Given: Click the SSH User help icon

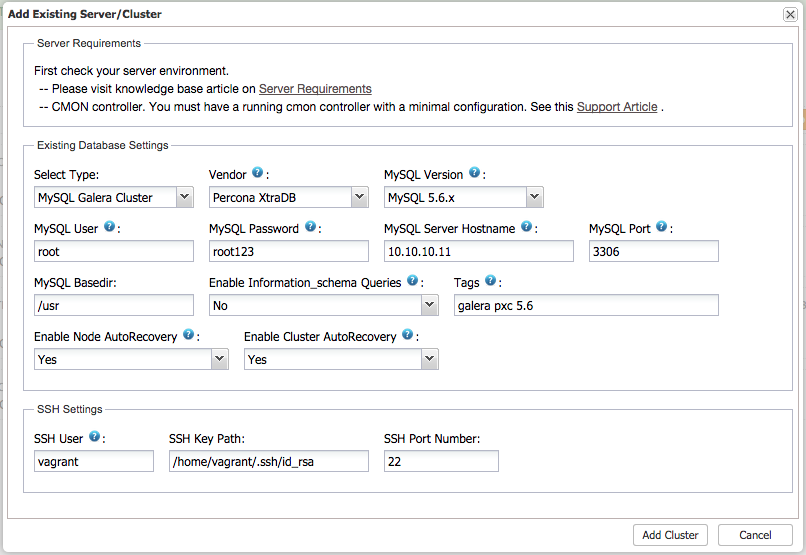Looking at the screenshot, I should tap(94, 437).
